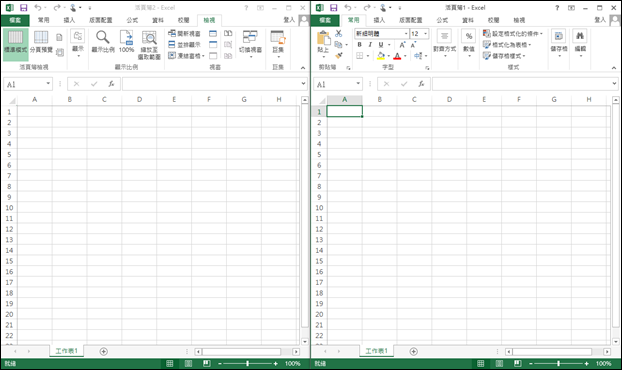Screen dimensions: 622x370
Task: Toggle Normal view icon in 活頁簿2 status bar
Action: pos(169,363)
